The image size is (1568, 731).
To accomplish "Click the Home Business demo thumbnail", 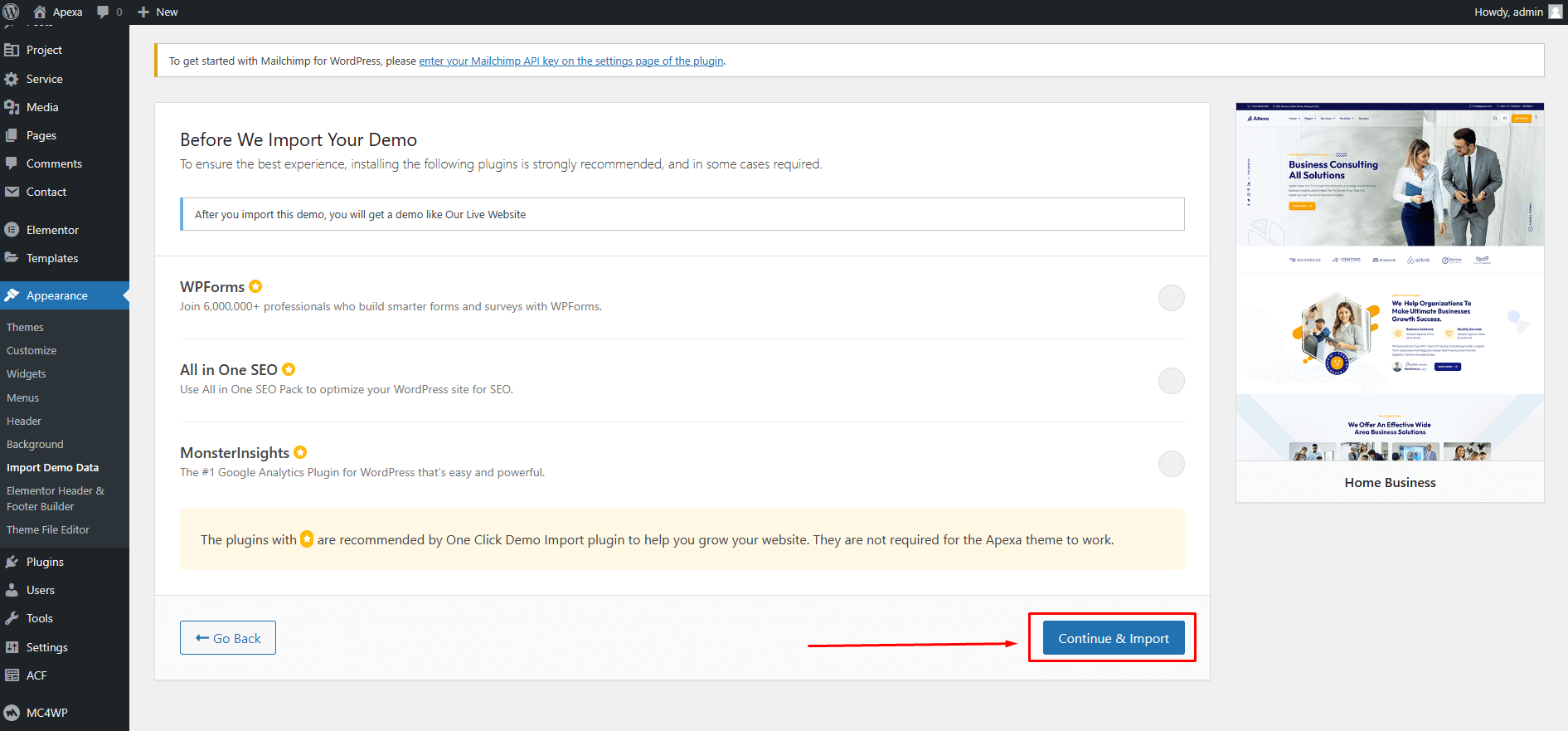I will click(x=1390, y=282).
